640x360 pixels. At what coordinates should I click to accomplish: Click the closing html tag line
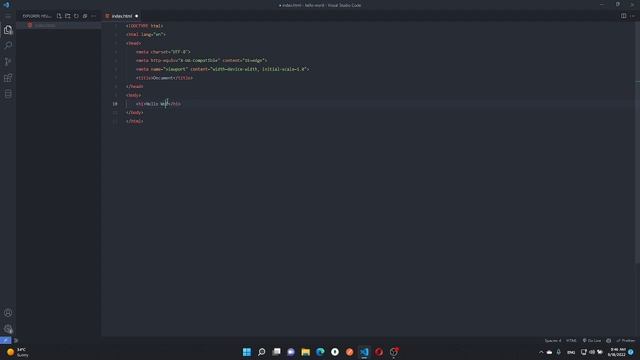pos(135,121)
